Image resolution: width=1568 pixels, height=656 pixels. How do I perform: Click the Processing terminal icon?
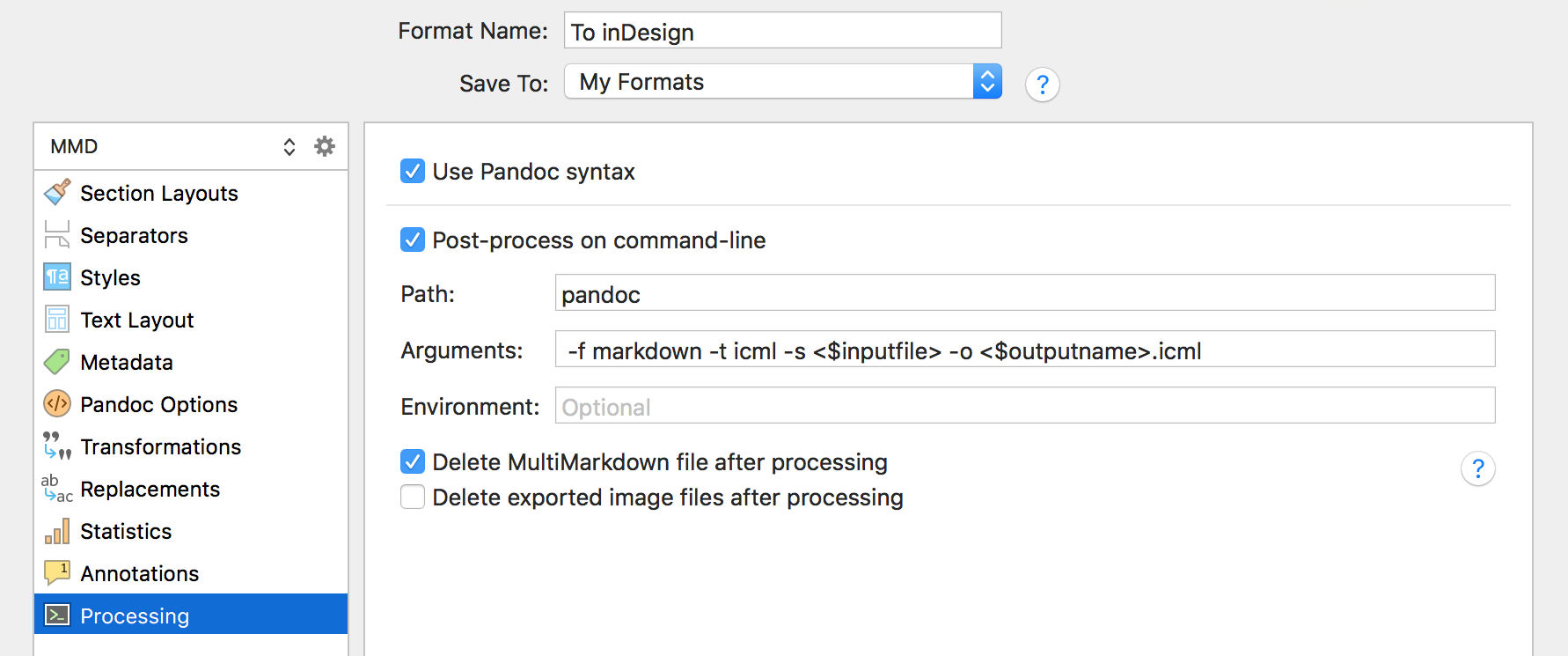pos(57,615)
